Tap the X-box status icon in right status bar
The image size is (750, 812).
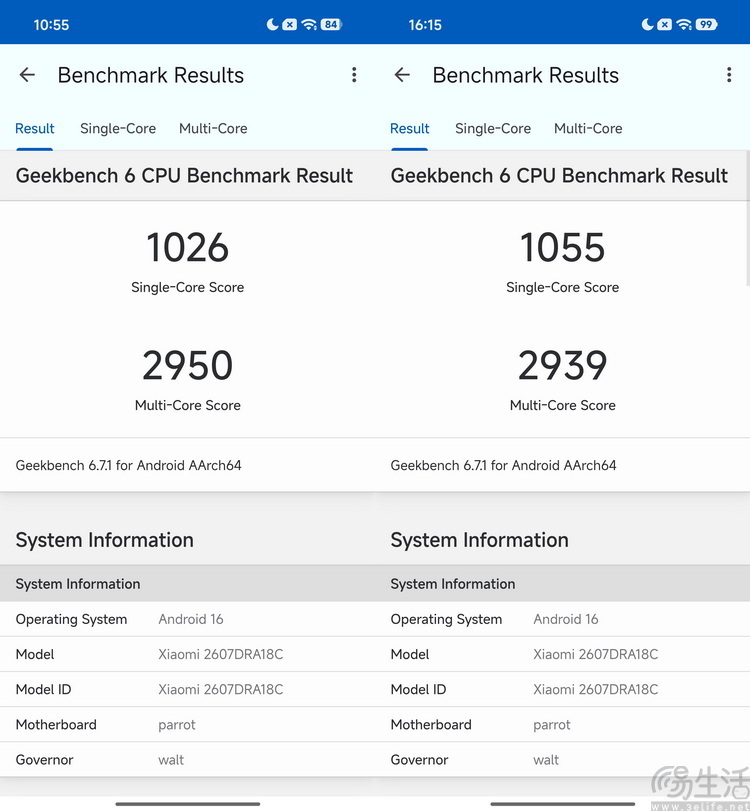665,24
